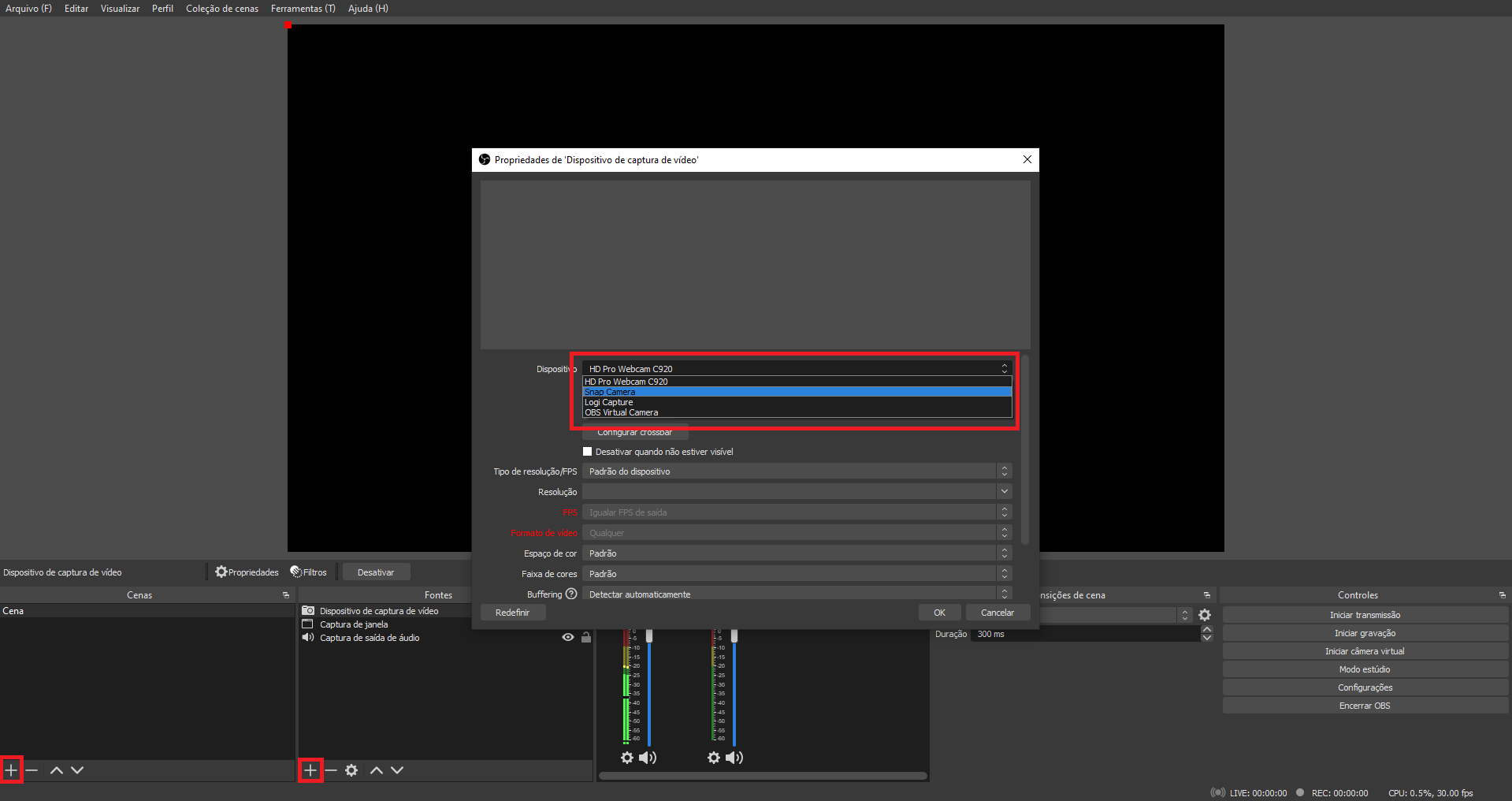
Task: Open the Coleção de cenas menu
Action: pyautogui.click(x=222, y=9)
